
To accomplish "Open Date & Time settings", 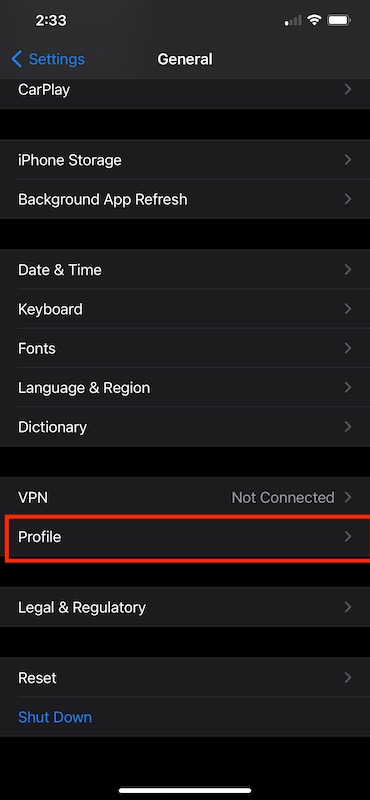I will click(185, 269).
